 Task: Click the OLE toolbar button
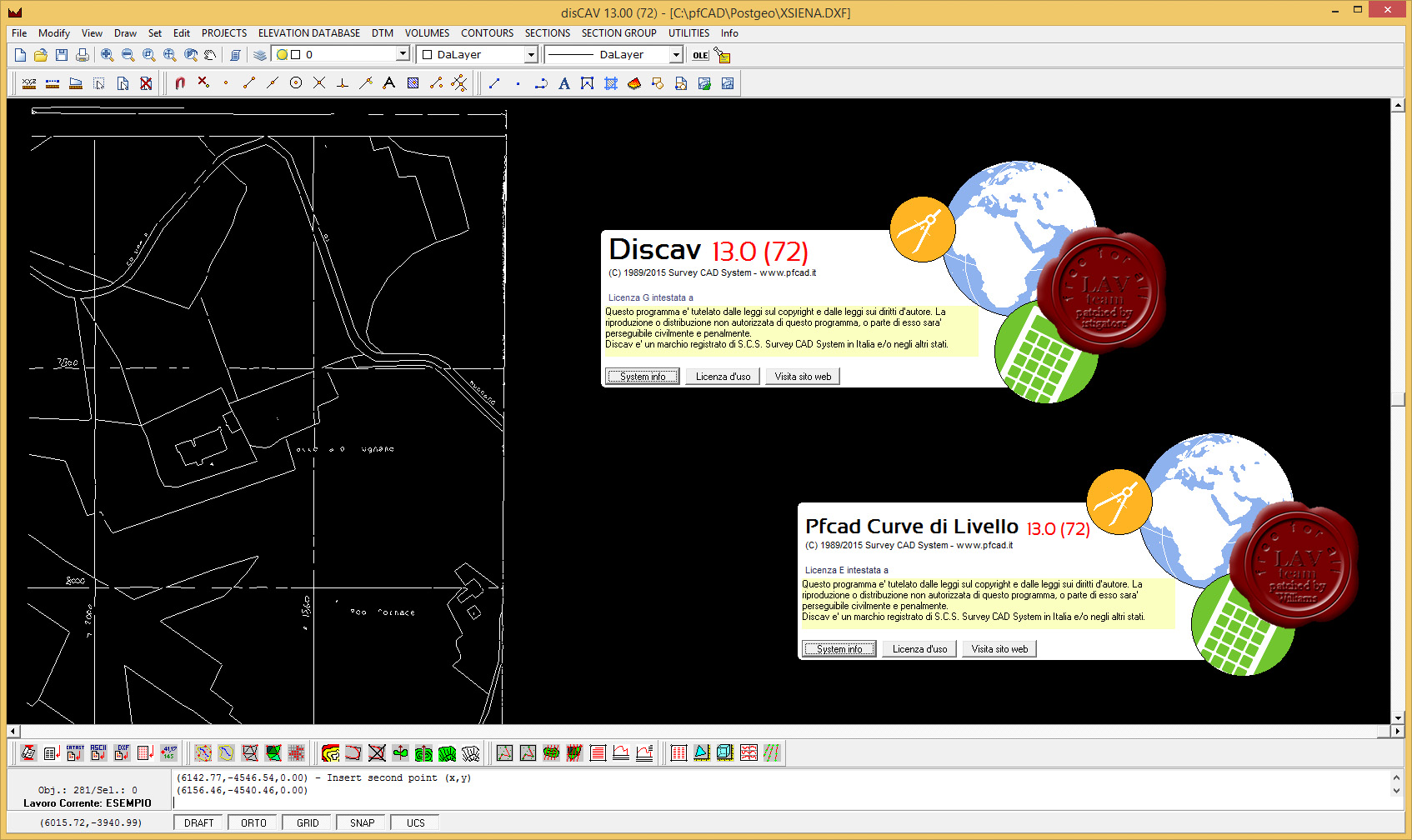click(x=700, y=55)
